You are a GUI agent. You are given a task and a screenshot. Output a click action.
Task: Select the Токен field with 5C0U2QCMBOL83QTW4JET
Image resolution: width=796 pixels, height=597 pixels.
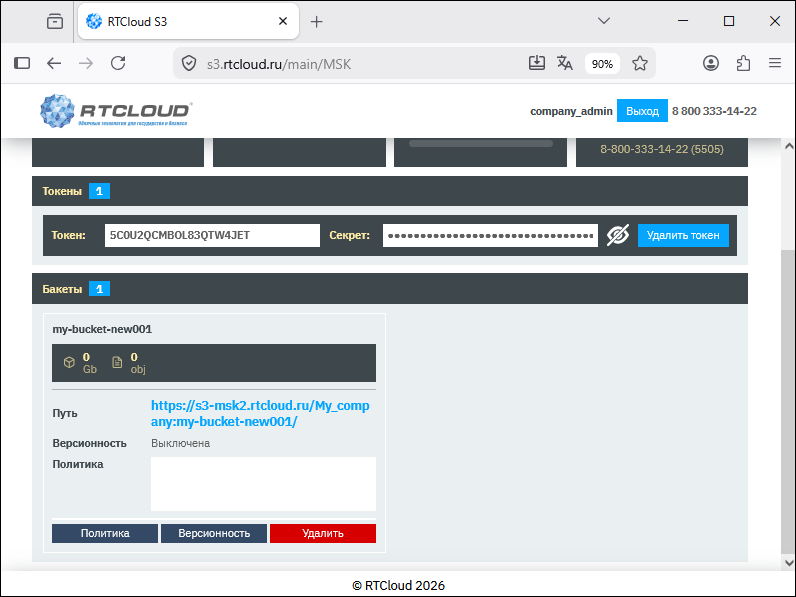point(212,236)
